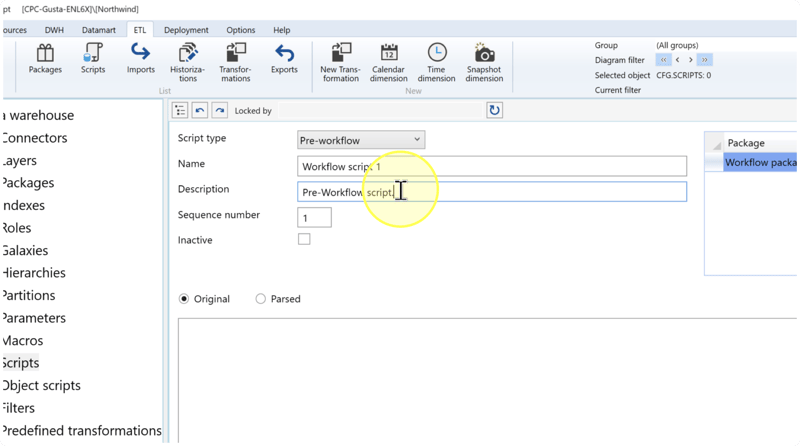Switch to the Datamart ribbon tab
Screen dimensions: 800x446
[x=98, y=30]
